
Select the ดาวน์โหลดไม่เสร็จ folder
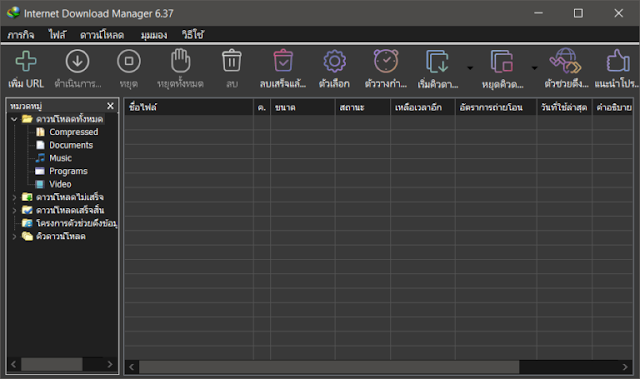click(70, 197)
